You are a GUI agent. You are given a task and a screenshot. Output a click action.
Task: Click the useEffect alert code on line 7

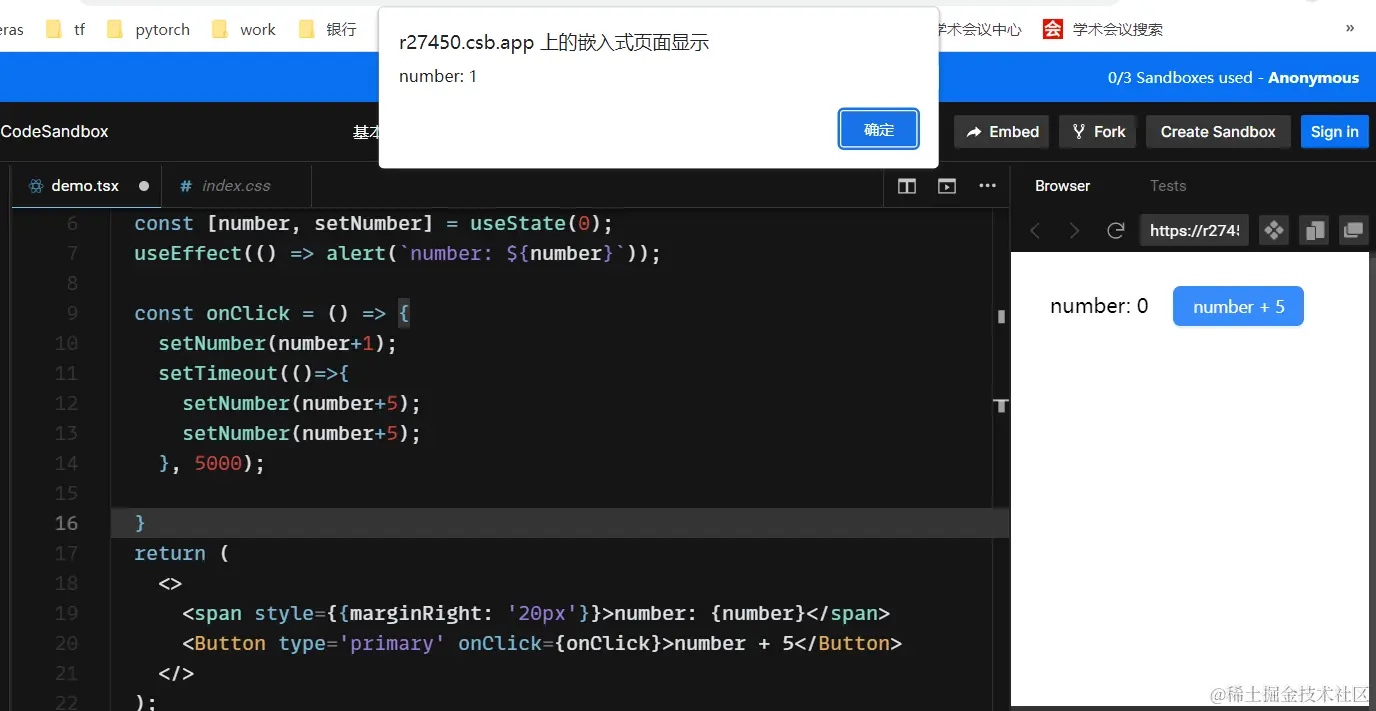coord(398,253)
